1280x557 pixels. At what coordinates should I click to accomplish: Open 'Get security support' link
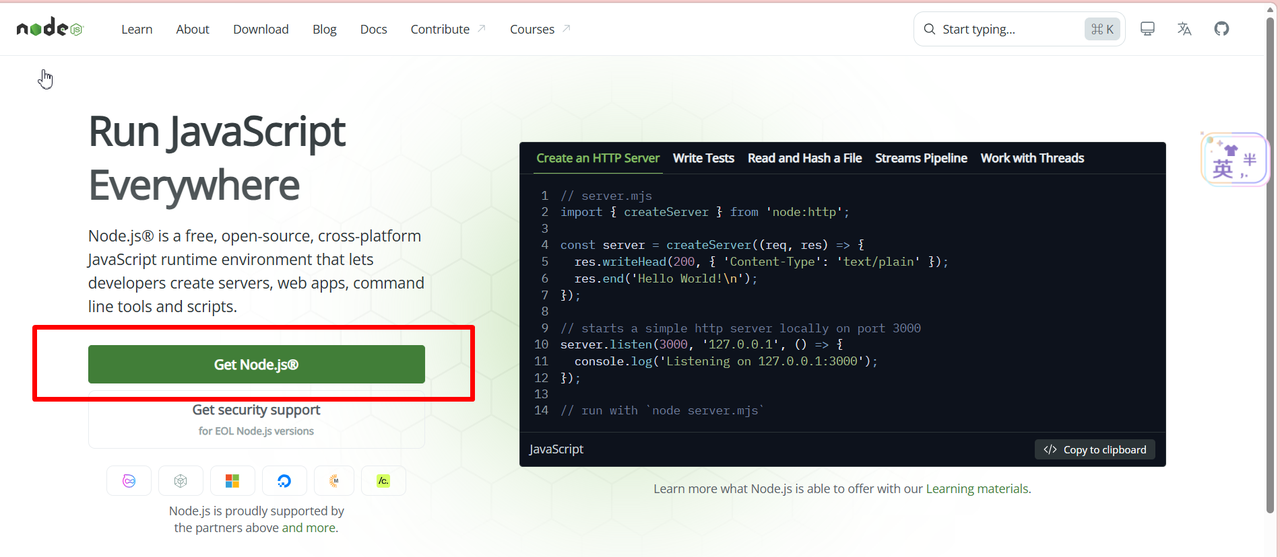[x=256, y=409]
